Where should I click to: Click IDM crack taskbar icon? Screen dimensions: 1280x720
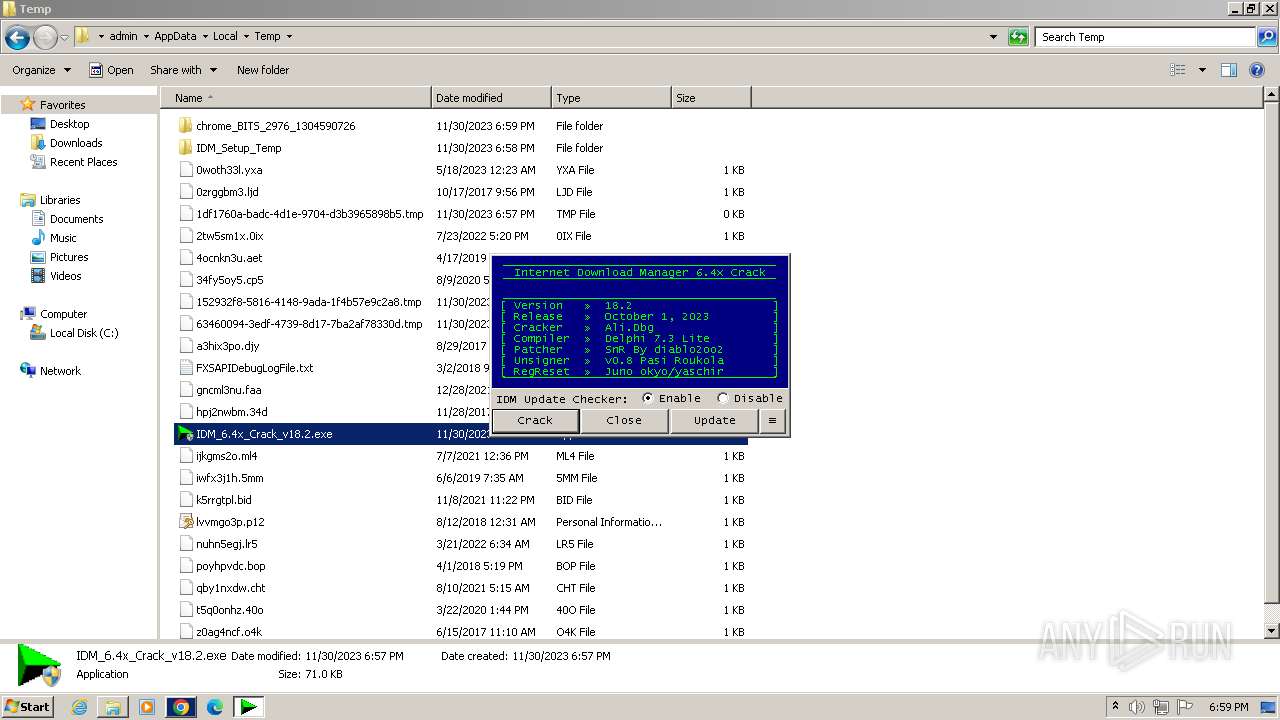coord(248,707)
